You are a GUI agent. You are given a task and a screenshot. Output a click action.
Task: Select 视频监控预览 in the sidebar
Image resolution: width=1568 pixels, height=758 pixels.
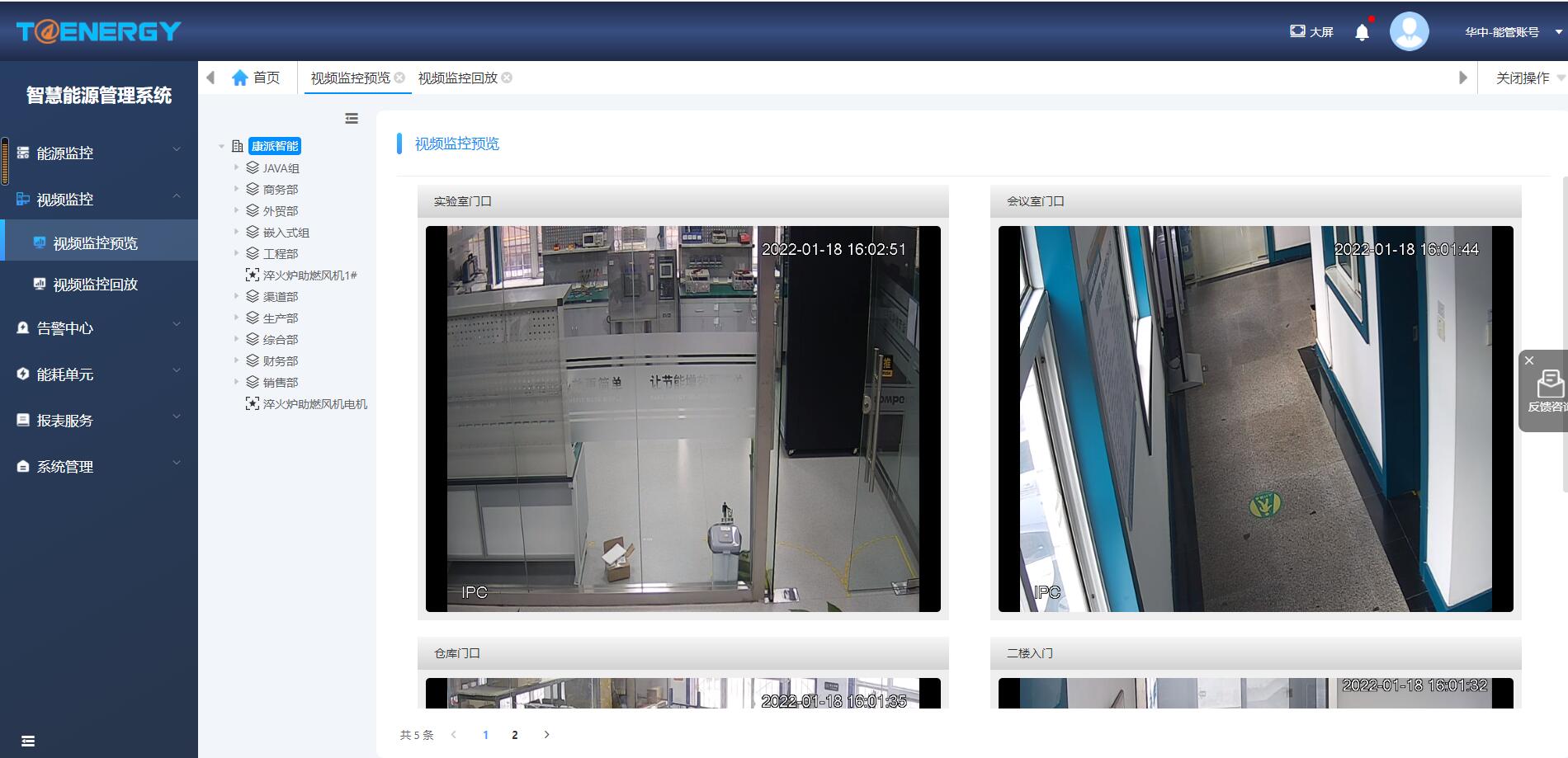click(x=99, y=242)
